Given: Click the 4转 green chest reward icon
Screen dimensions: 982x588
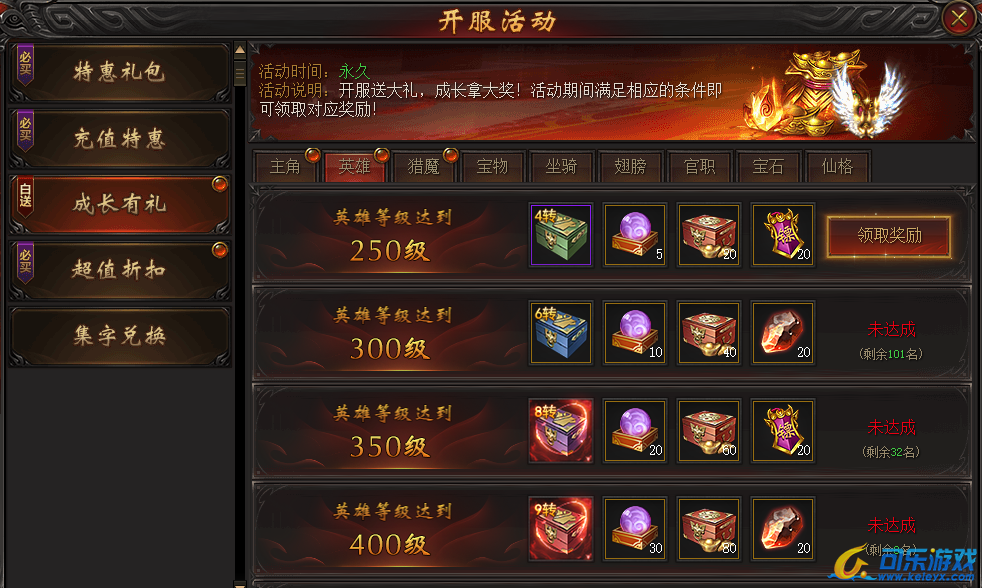Looking at the screenshot, I should [561, 235].
